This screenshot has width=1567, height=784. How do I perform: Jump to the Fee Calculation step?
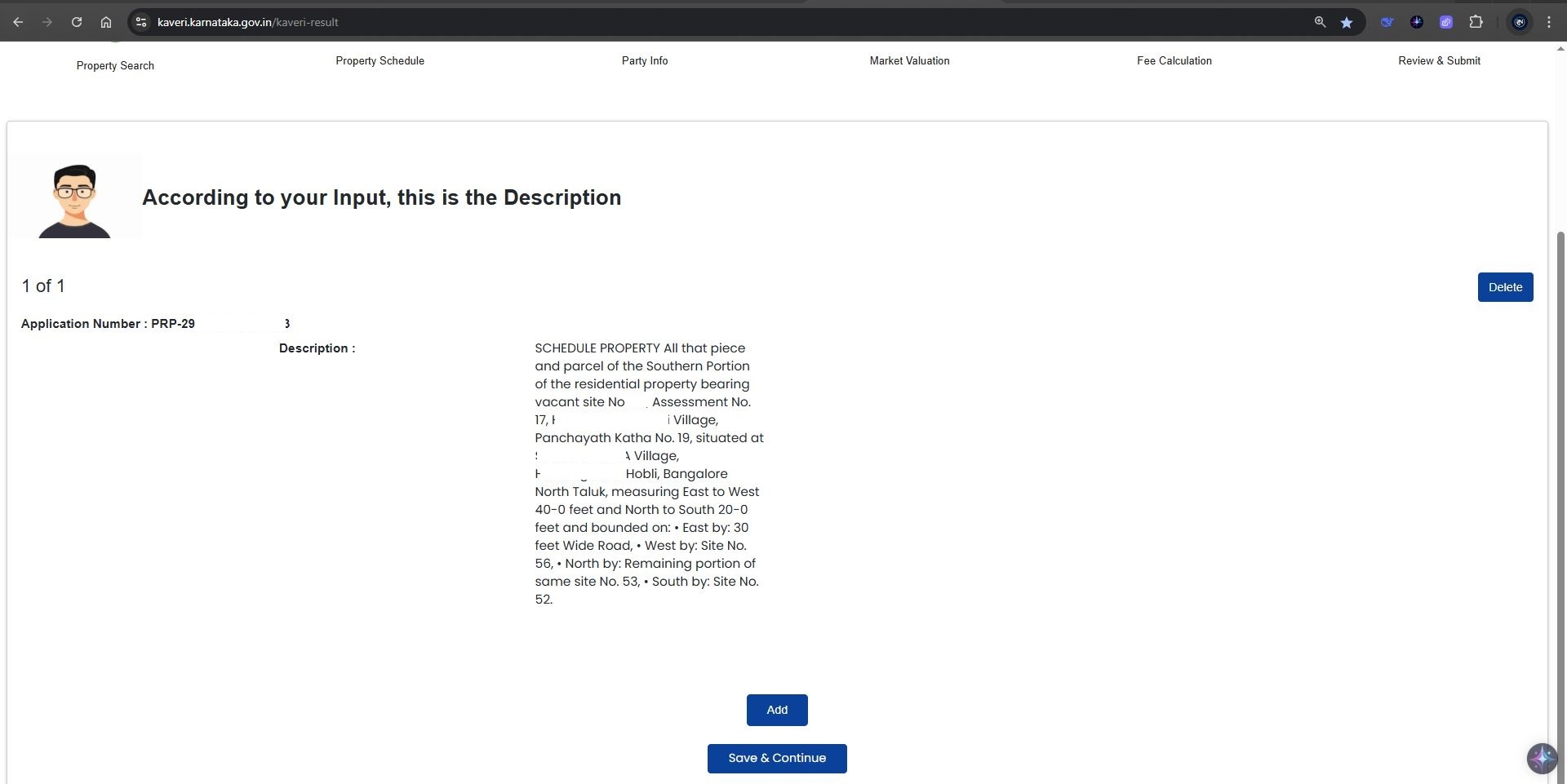(x=1174, y=60)
